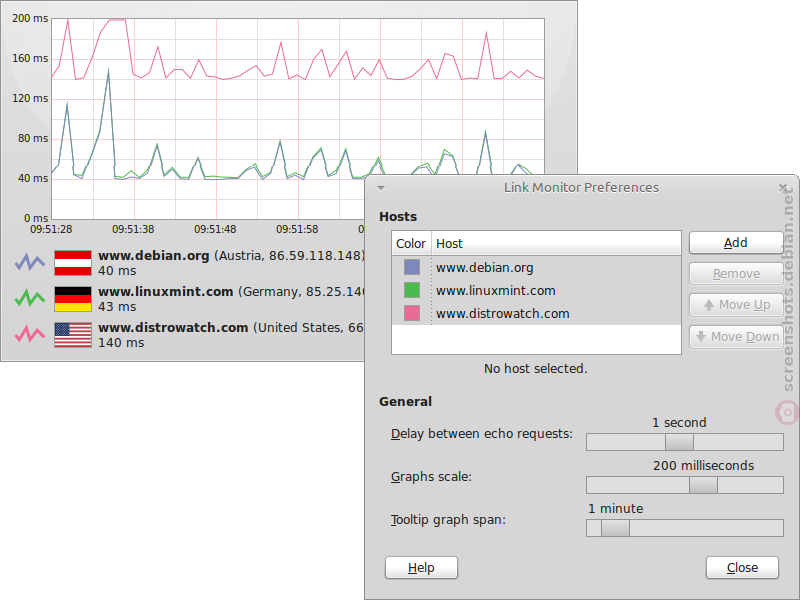Select the www.distrowatch.com row in the Hosts list

(x=536, y=313)
